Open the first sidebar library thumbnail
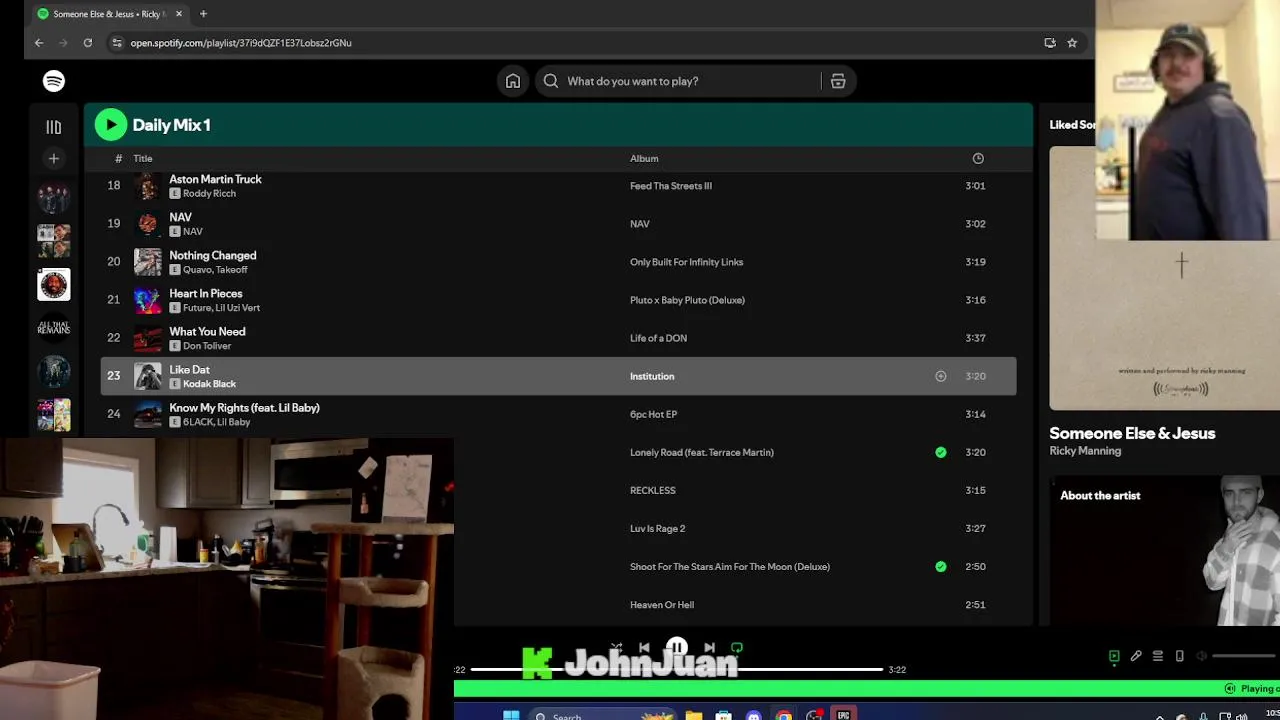 point(54,198)
